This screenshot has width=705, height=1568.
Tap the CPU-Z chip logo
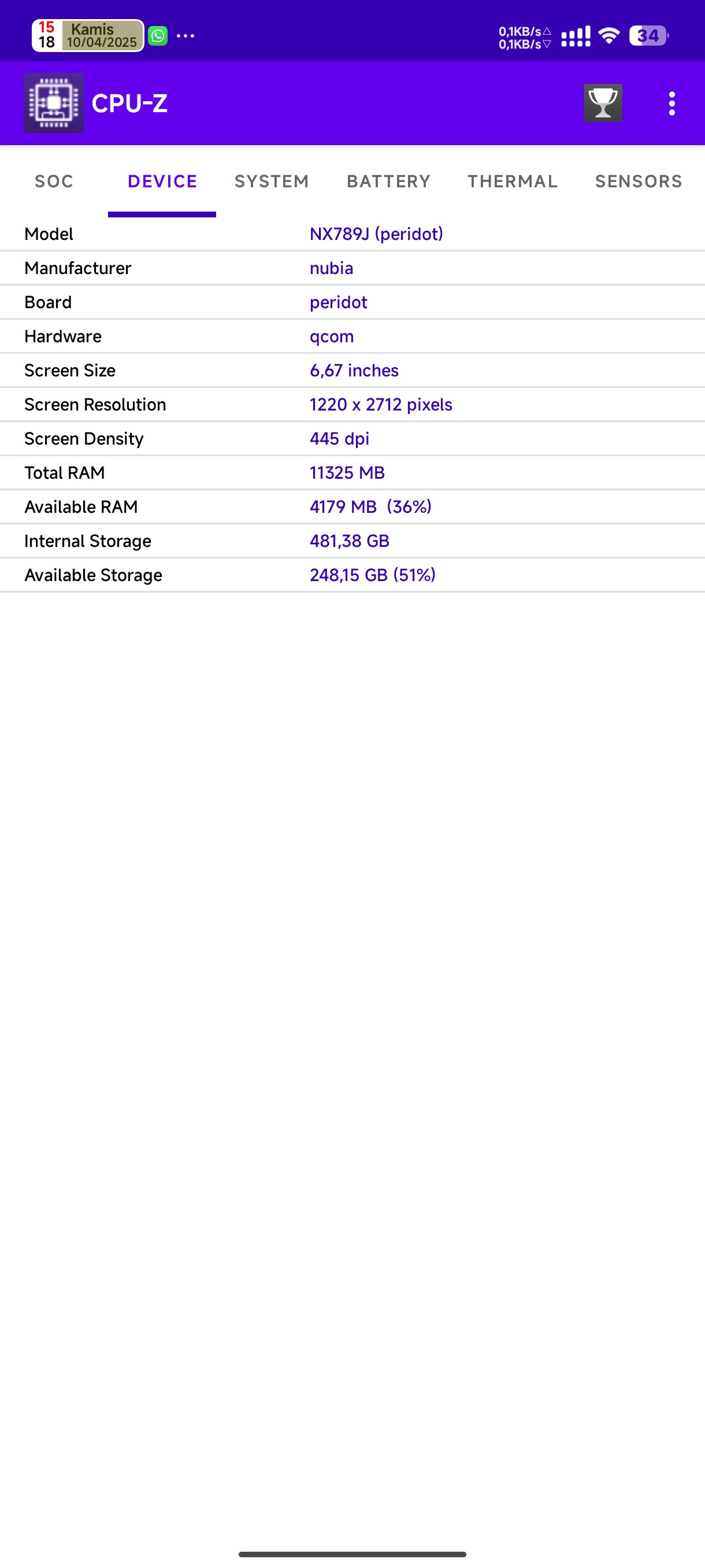54,103
